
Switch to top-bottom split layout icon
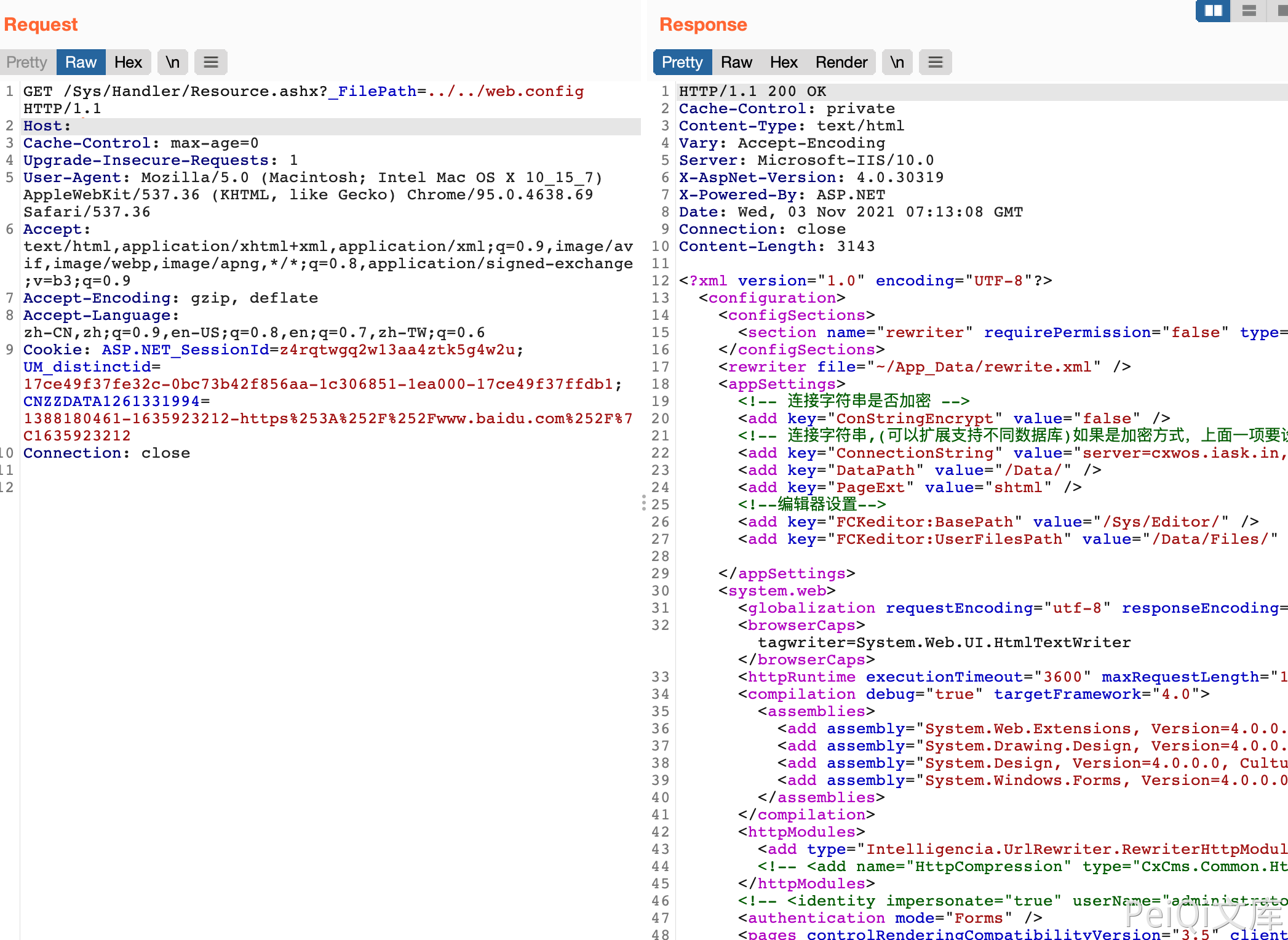[x=1249, y=10]
